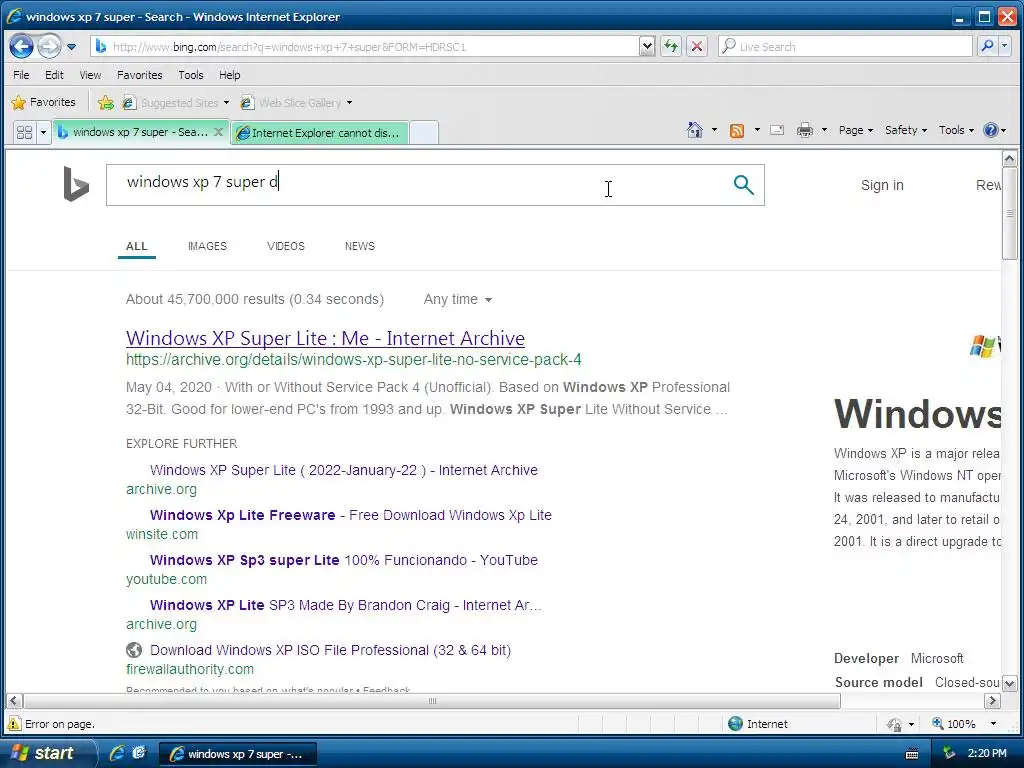Click the Live Search input box
This screenshot has width=1024, height=768.
point(845,46)
